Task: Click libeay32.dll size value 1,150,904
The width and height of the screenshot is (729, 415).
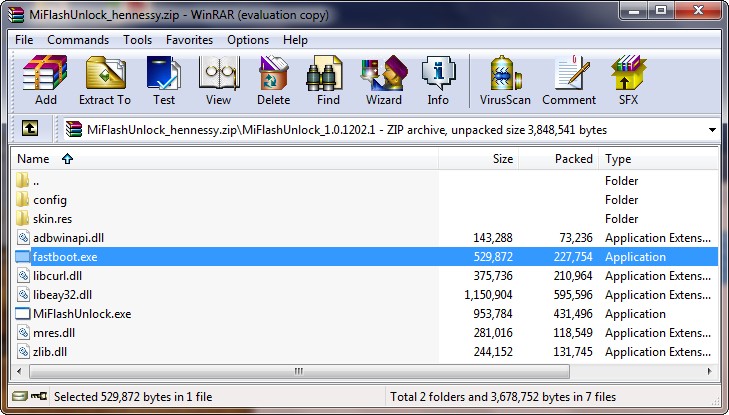Action: pyautogui.click(x=488, y=295)
